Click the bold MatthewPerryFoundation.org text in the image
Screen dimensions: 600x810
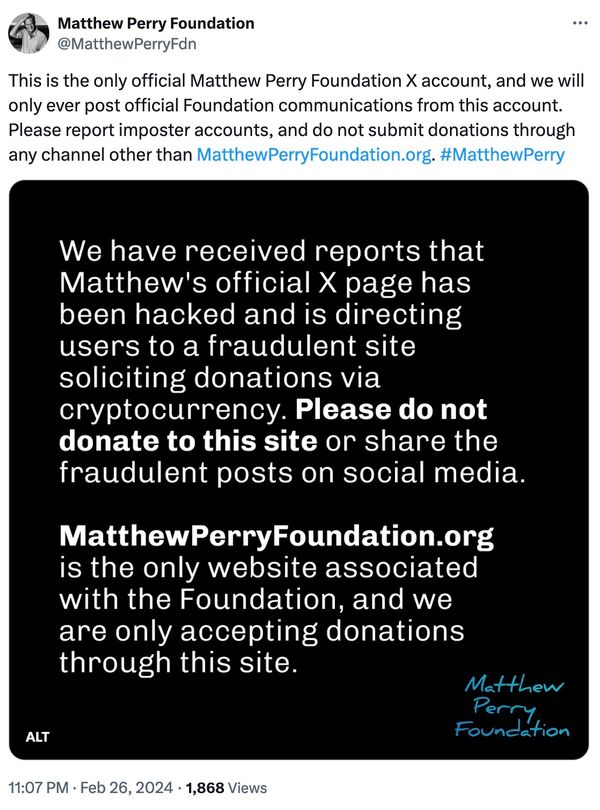point(277,537)
